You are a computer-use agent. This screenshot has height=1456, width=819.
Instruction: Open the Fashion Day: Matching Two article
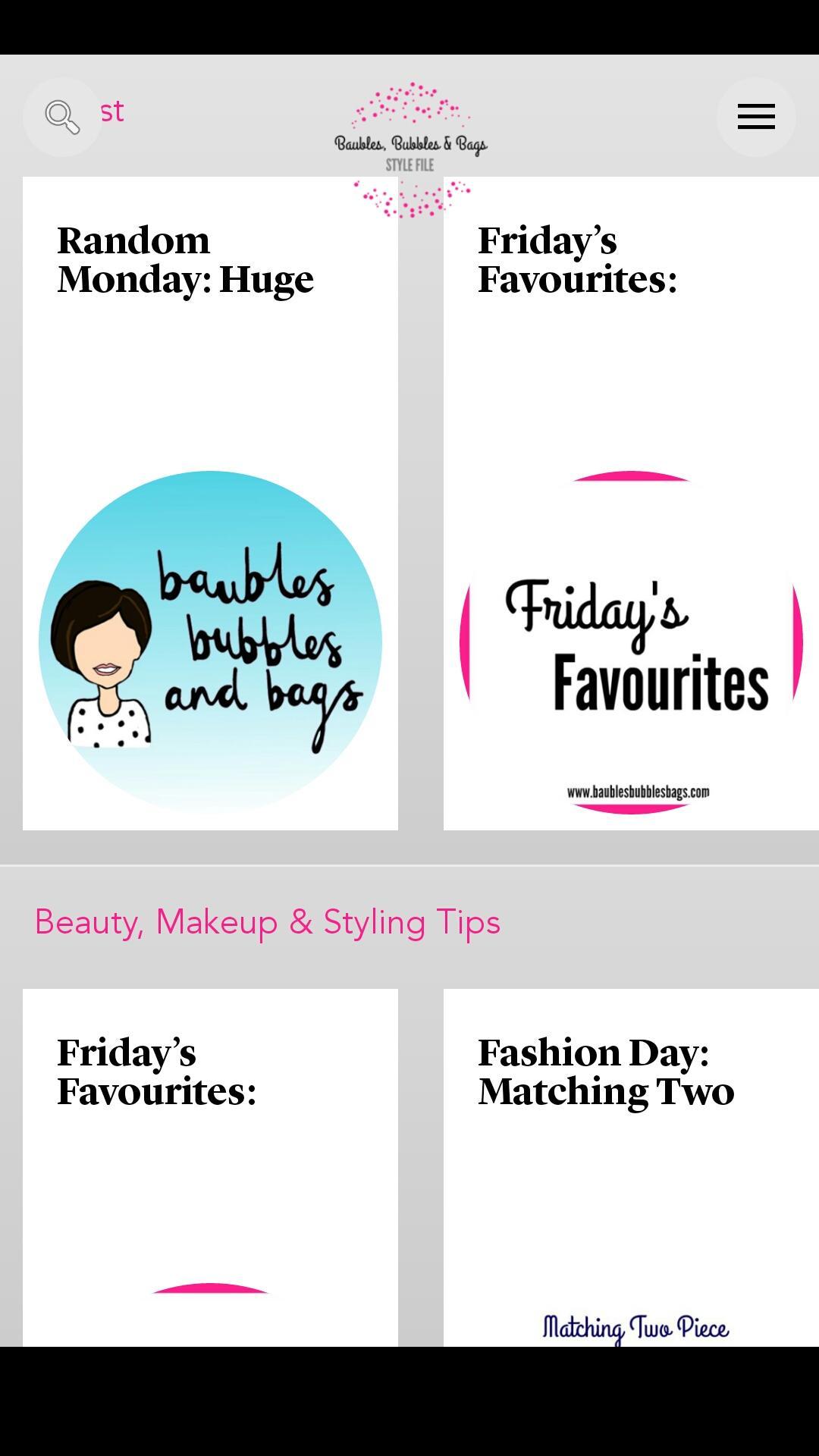pyautogui.click(x=606, y=1072)
